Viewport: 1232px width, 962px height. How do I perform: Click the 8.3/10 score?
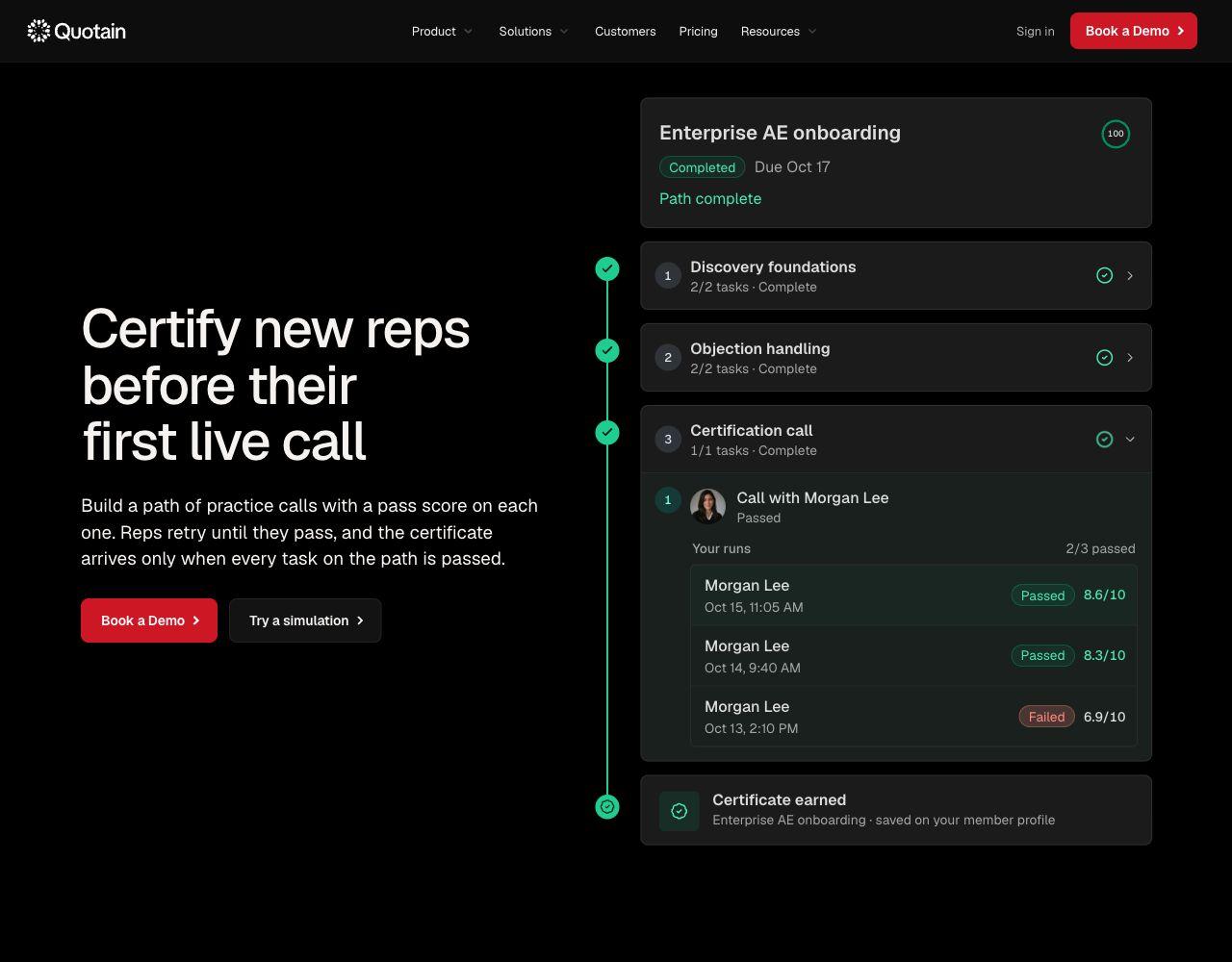point(1104,655)
